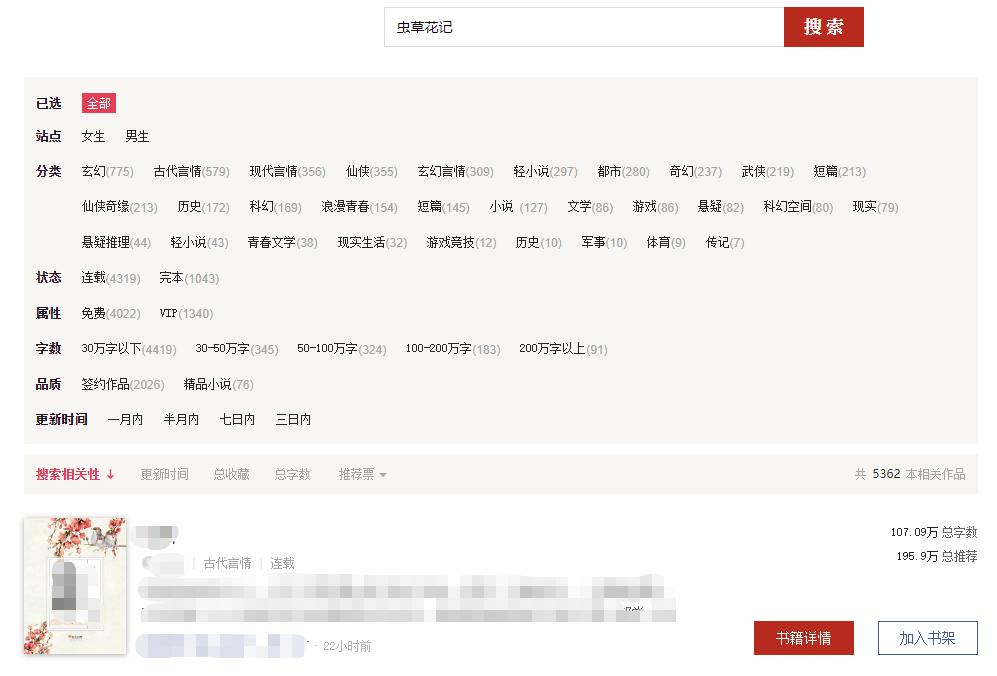
Task: Filter by 完本 status
Action: click(170, 278)
